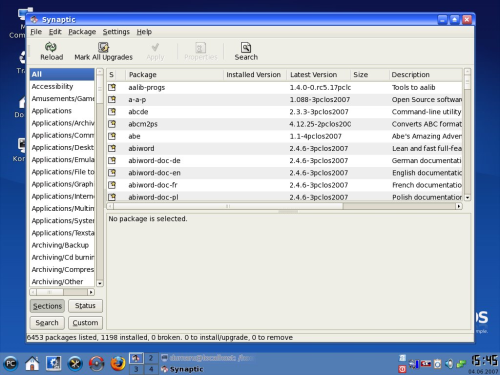The image size is (500, 375).
Task: Switch to virtual desktop 3
Action: click(136, 369)
